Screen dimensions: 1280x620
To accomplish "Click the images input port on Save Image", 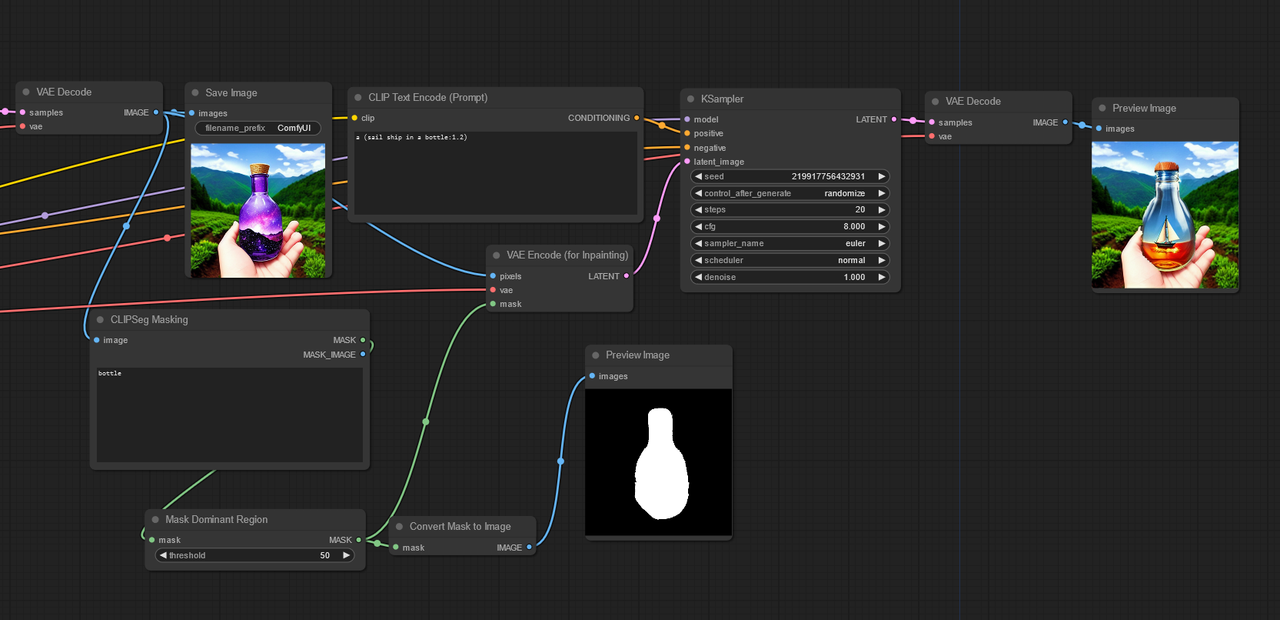I will click(x=192, y=113).
